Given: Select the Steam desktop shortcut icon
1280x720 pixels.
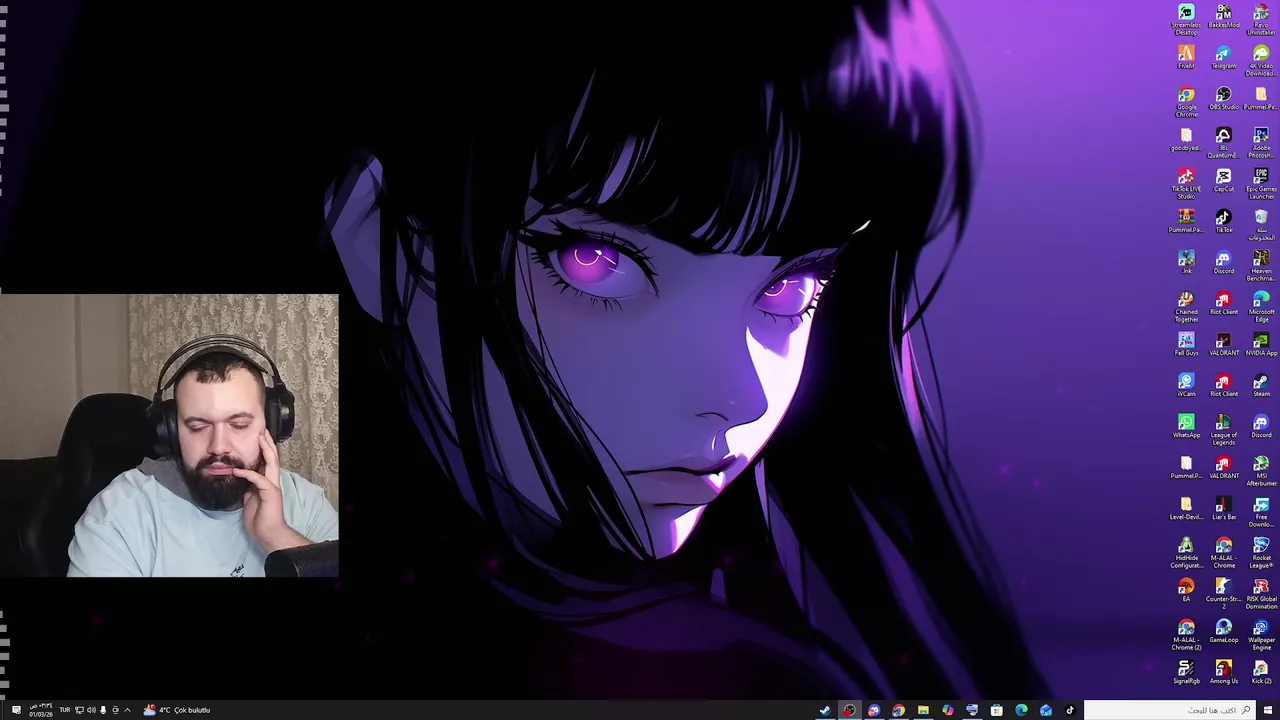Looking at the screenshot, I should tap(1261, 385).
